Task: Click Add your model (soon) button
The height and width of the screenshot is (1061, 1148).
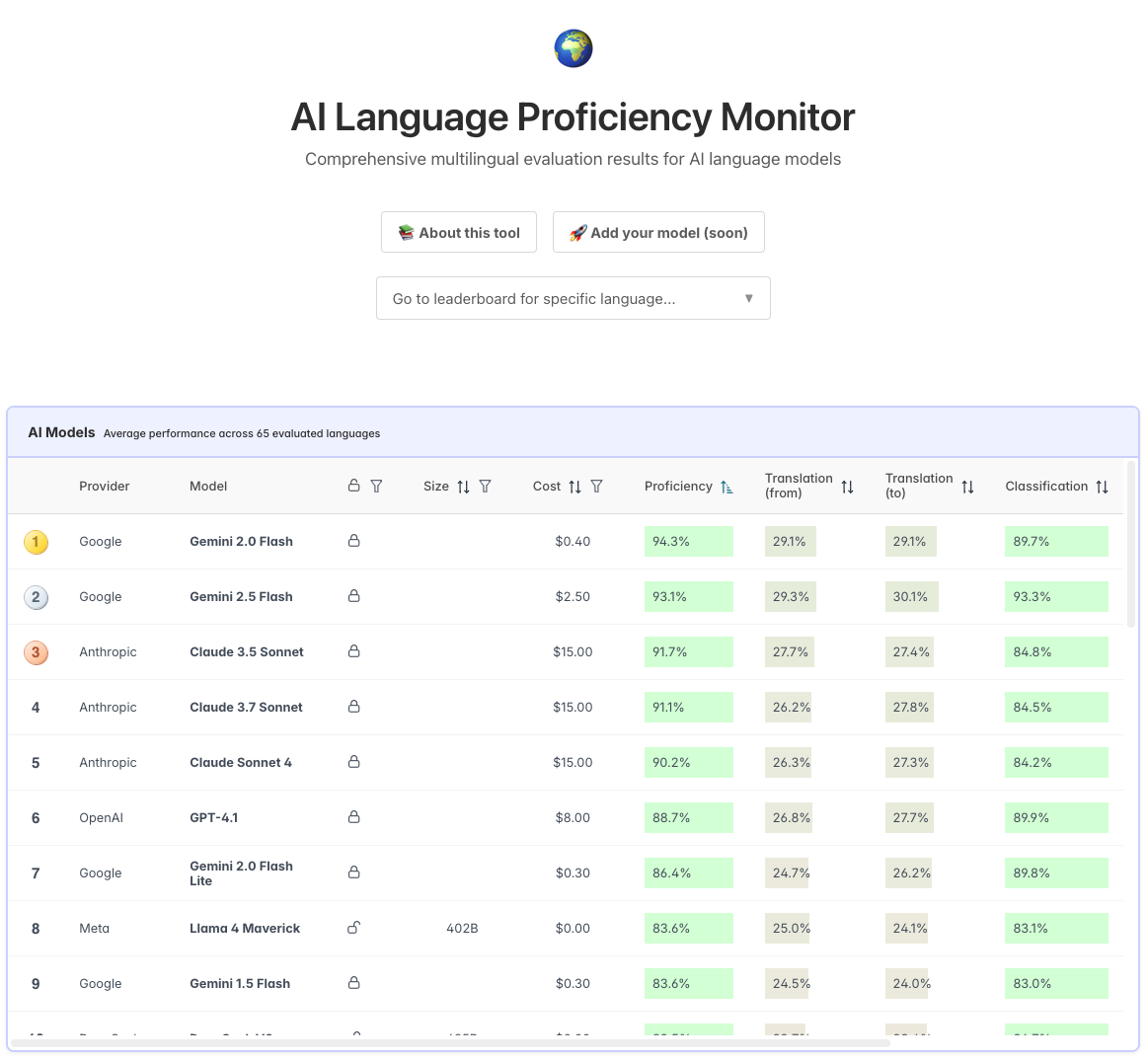Action: 658,232
